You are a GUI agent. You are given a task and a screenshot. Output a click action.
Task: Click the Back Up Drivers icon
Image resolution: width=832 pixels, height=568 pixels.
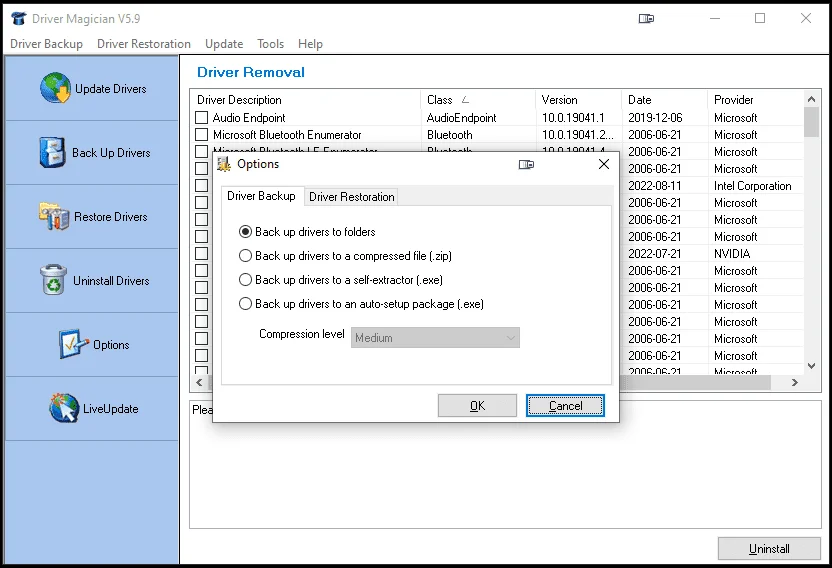pyautogui.click(x=52, y=152)
